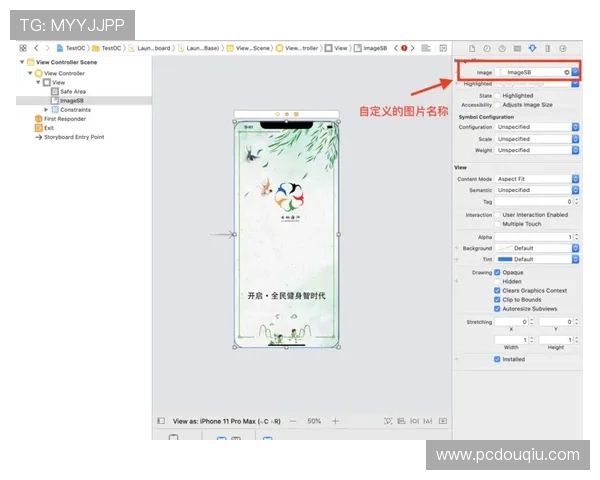Click the red error issue indicator
Viewport: 600px width, 480px height.
404,48
